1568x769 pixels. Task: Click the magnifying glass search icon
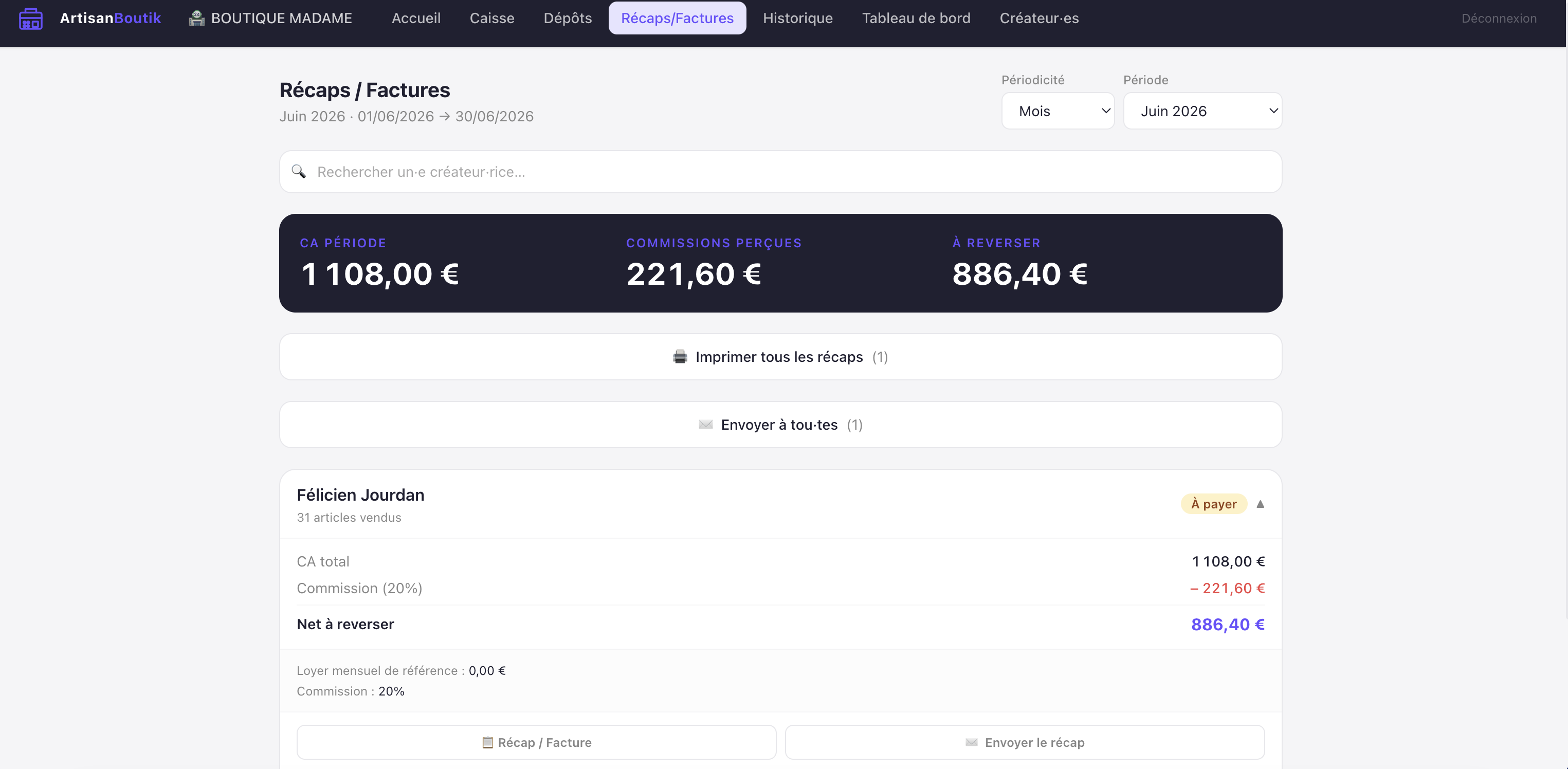[298, 172]
